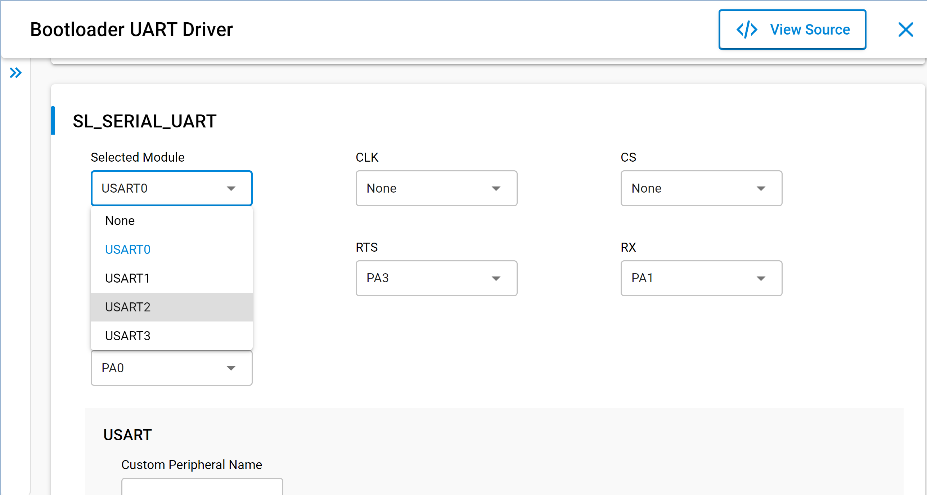Click the Custom Peripheral Name input field
Screen dimensions: 927x495
coord(202,487)
